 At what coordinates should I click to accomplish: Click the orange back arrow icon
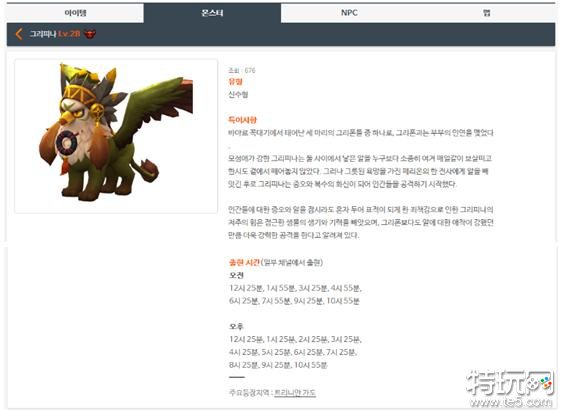click(19, 34)
